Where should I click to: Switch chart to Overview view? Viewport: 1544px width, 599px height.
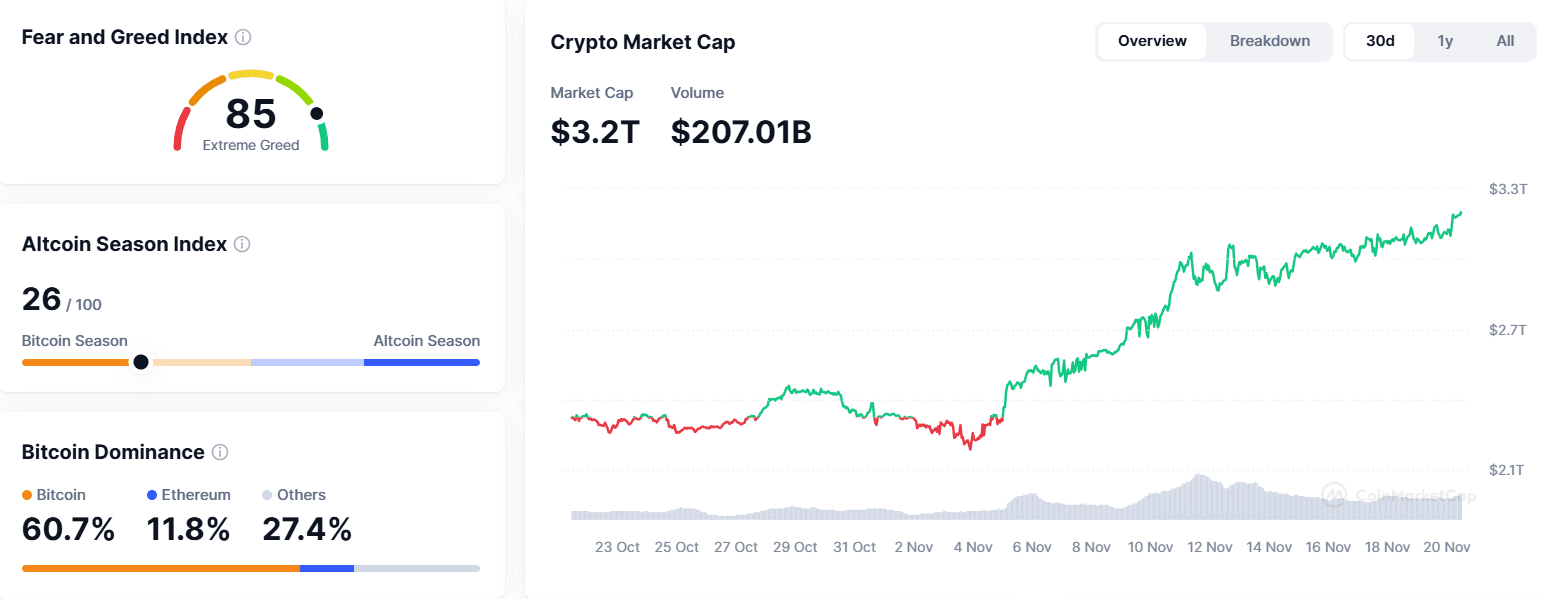(1152, 41)
